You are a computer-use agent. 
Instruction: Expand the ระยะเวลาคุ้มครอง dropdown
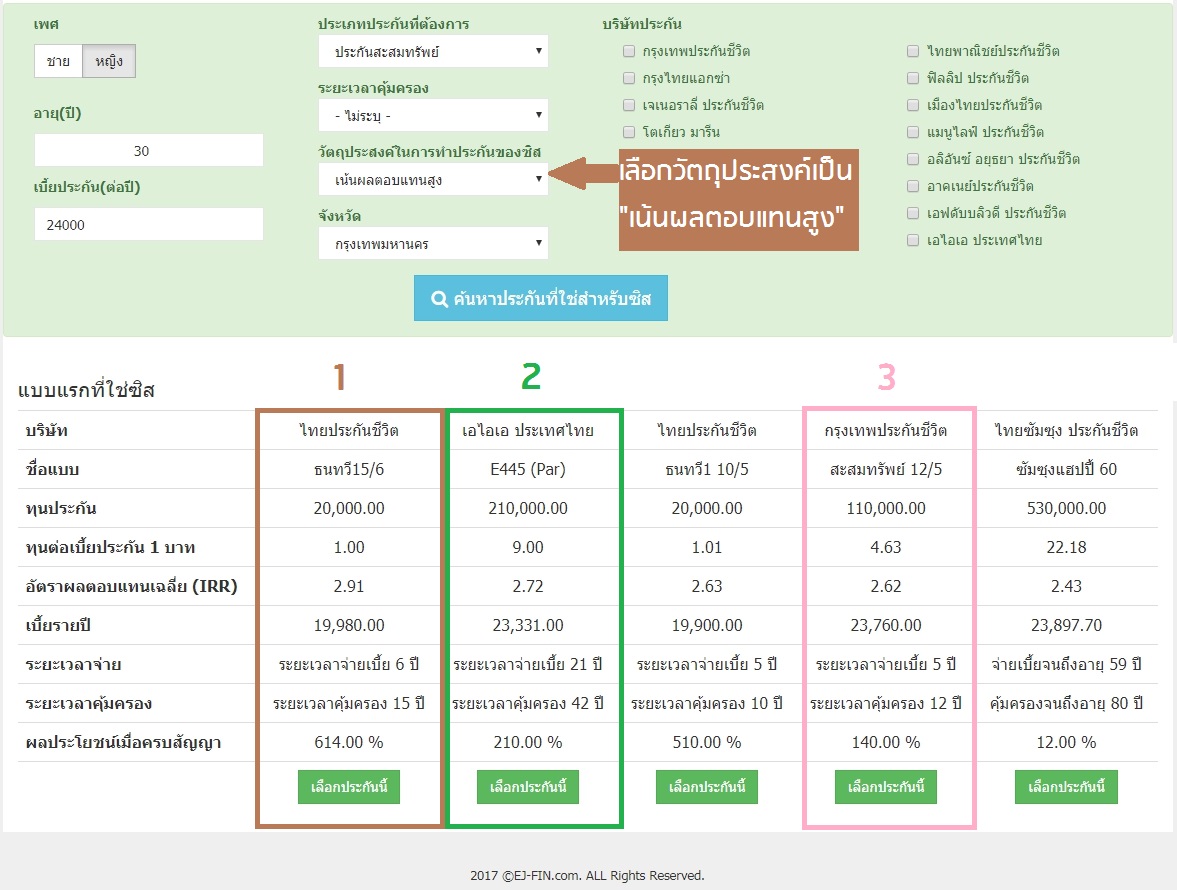[433, 115]
